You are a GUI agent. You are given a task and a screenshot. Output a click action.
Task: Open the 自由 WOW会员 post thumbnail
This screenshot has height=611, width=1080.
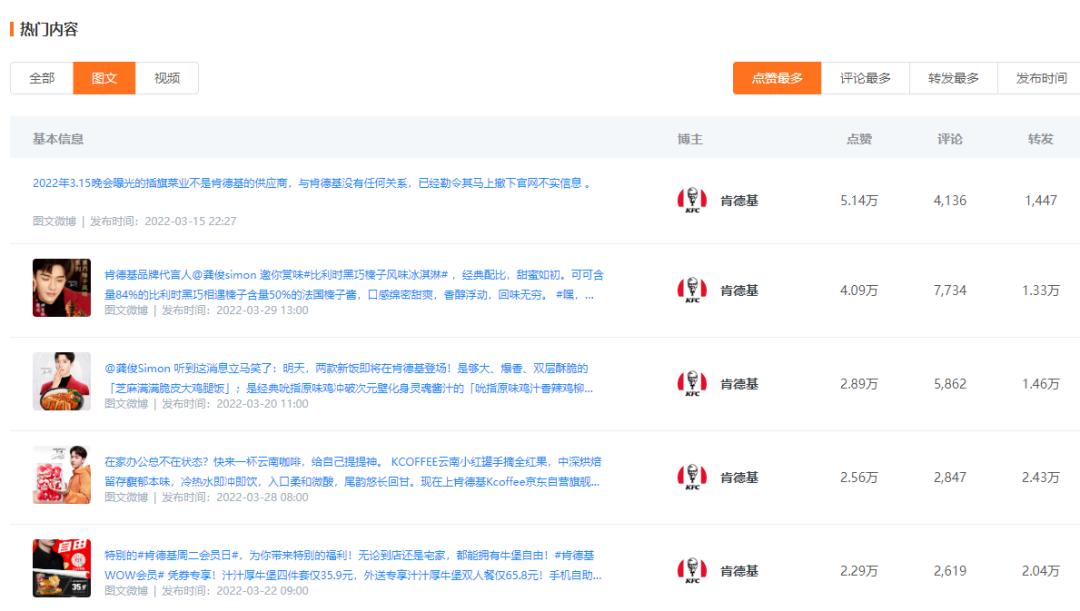coord(61,570)
